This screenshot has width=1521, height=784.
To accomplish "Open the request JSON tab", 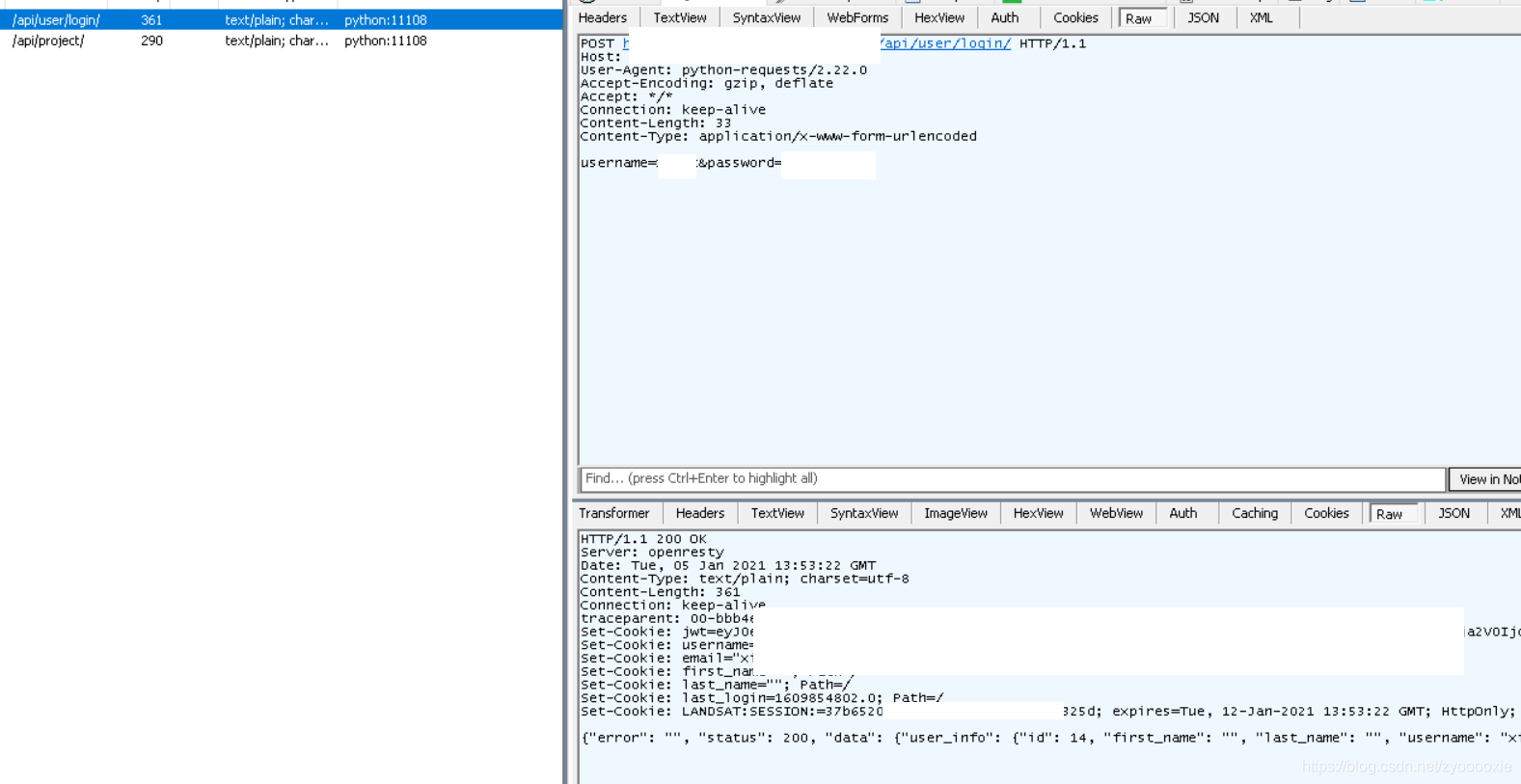I will point(1203,17).
